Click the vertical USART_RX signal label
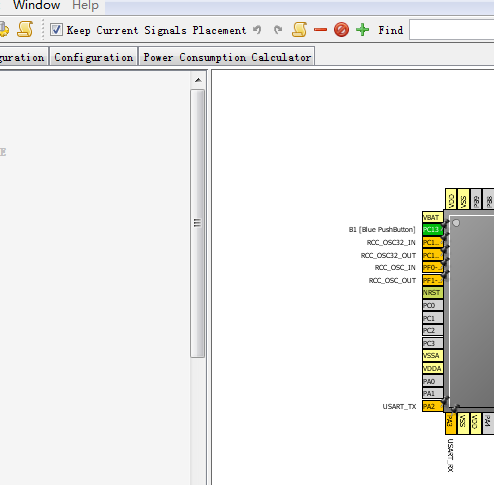Viewport: 494px width, 485px height. 450,455
